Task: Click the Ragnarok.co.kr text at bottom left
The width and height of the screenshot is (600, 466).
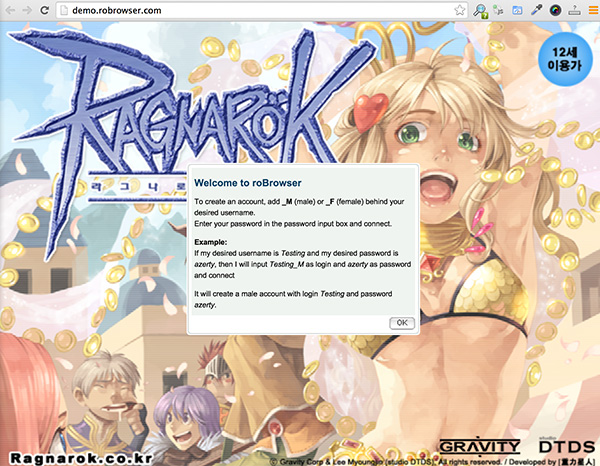Action: click(81, 458)
